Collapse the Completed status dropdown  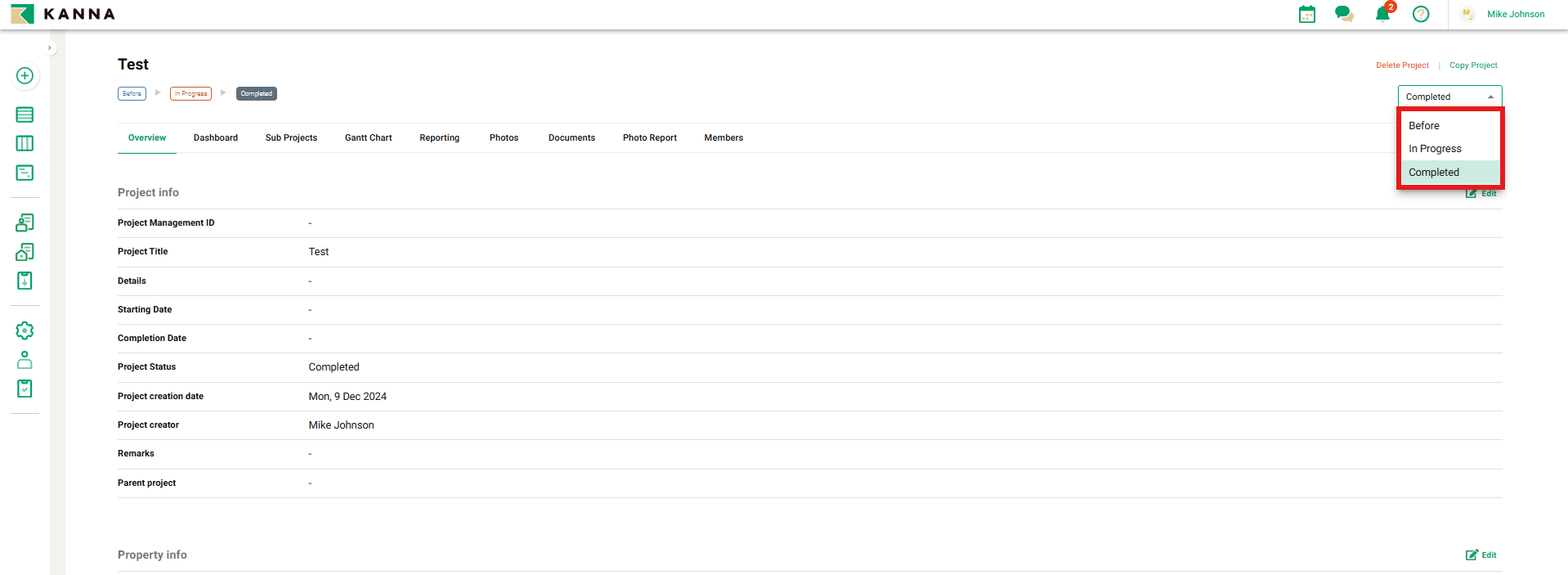(x=1449, y=97)
